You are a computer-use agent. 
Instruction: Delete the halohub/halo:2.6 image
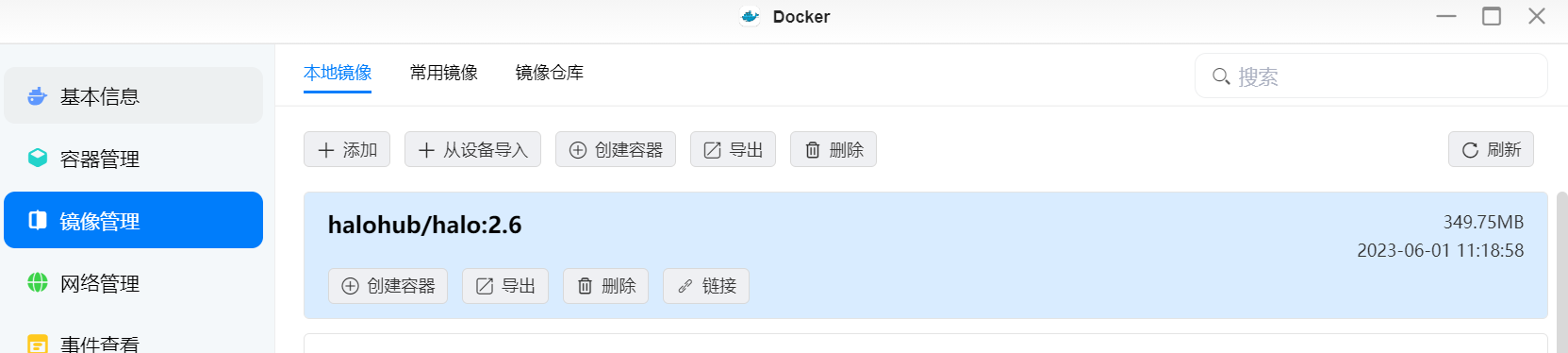[606, 286]
